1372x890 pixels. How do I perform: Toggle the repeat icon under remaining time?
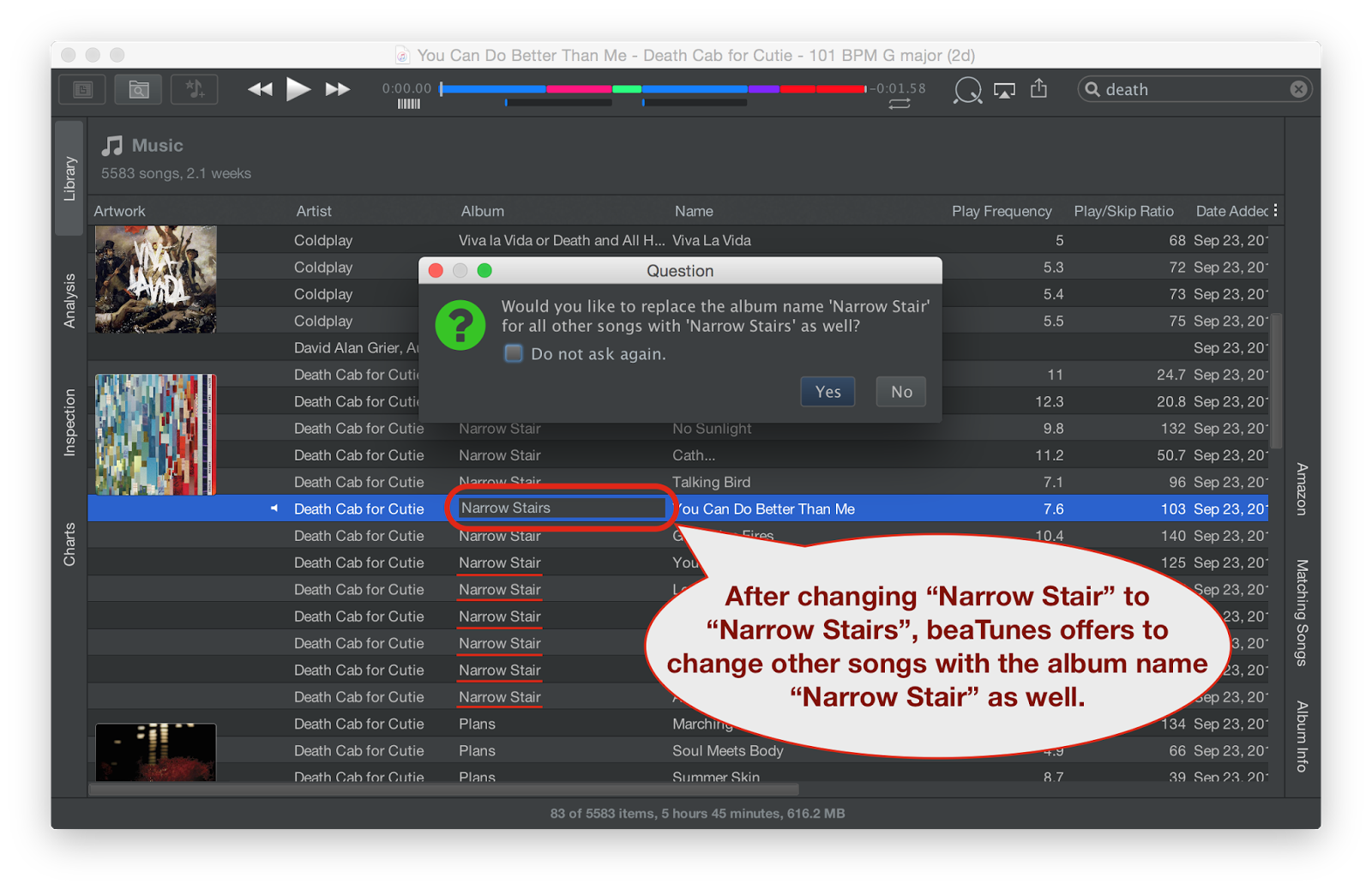tap(900, 104)
